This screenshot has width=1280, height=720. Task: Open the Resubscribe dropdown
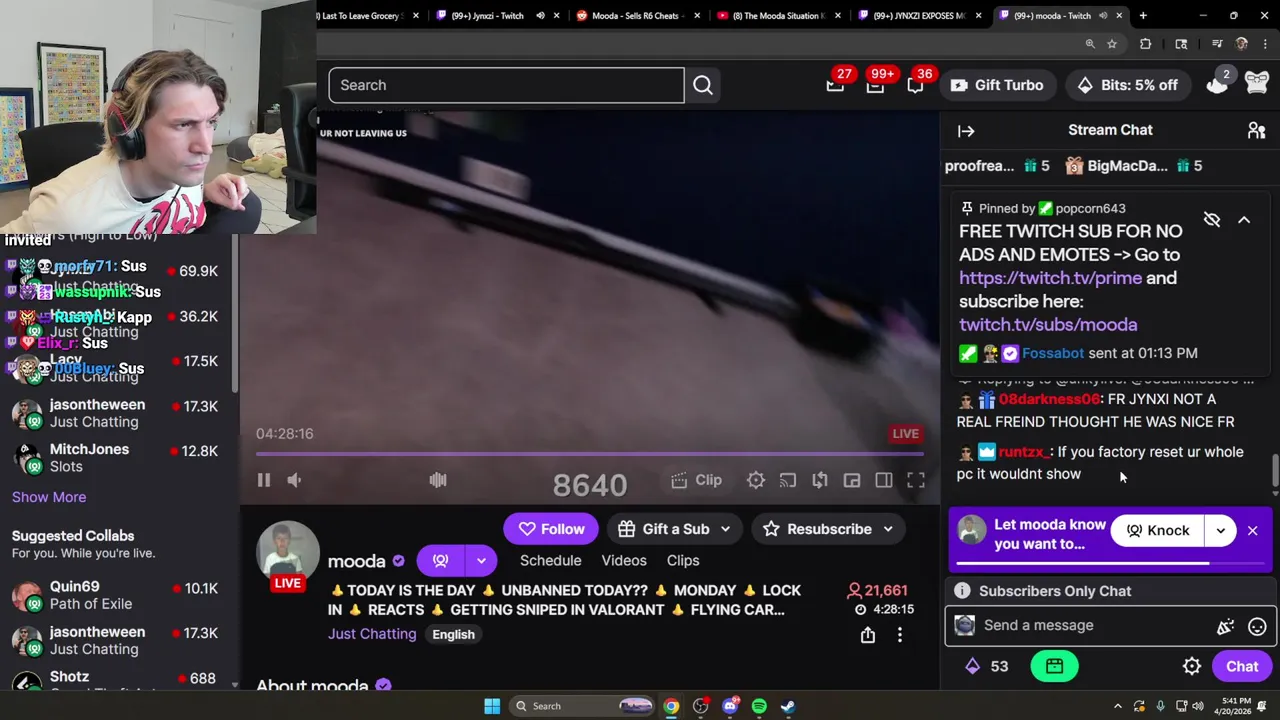[x=829, y=529]
